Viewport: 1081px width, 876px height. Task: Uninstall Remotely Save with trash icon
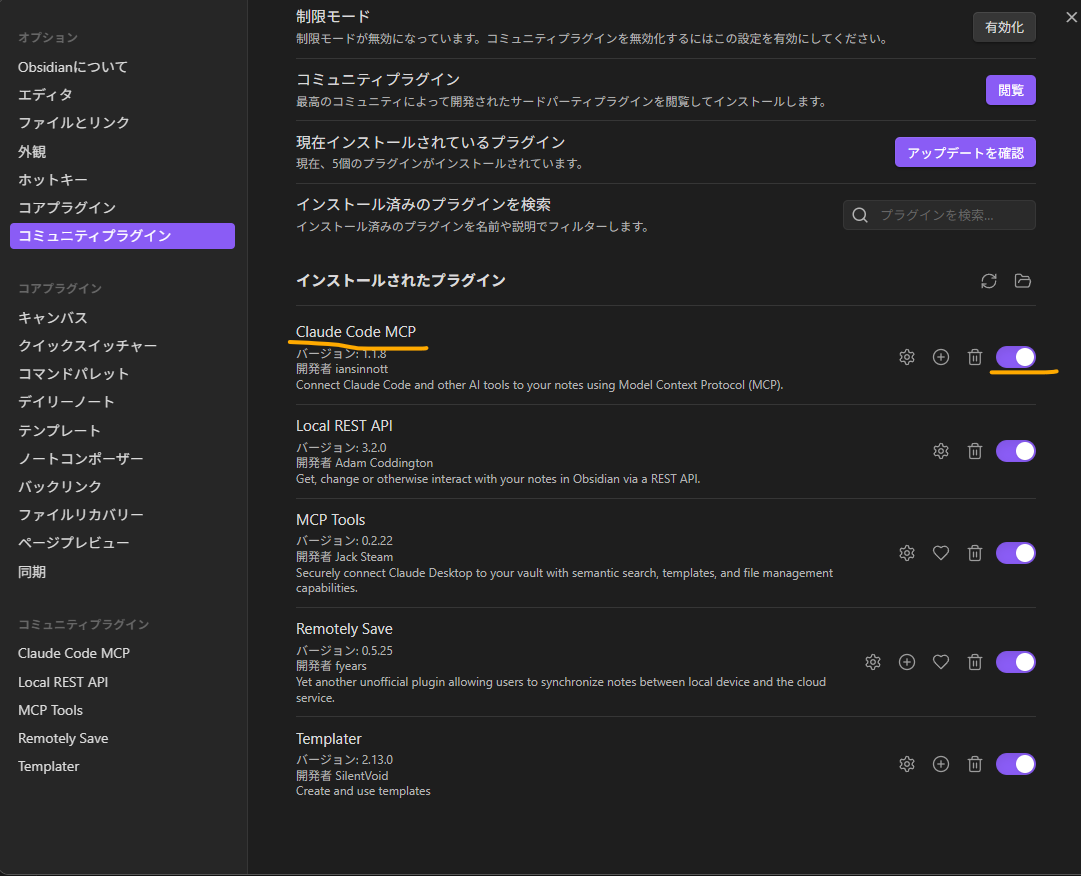[x=974, y=662]
